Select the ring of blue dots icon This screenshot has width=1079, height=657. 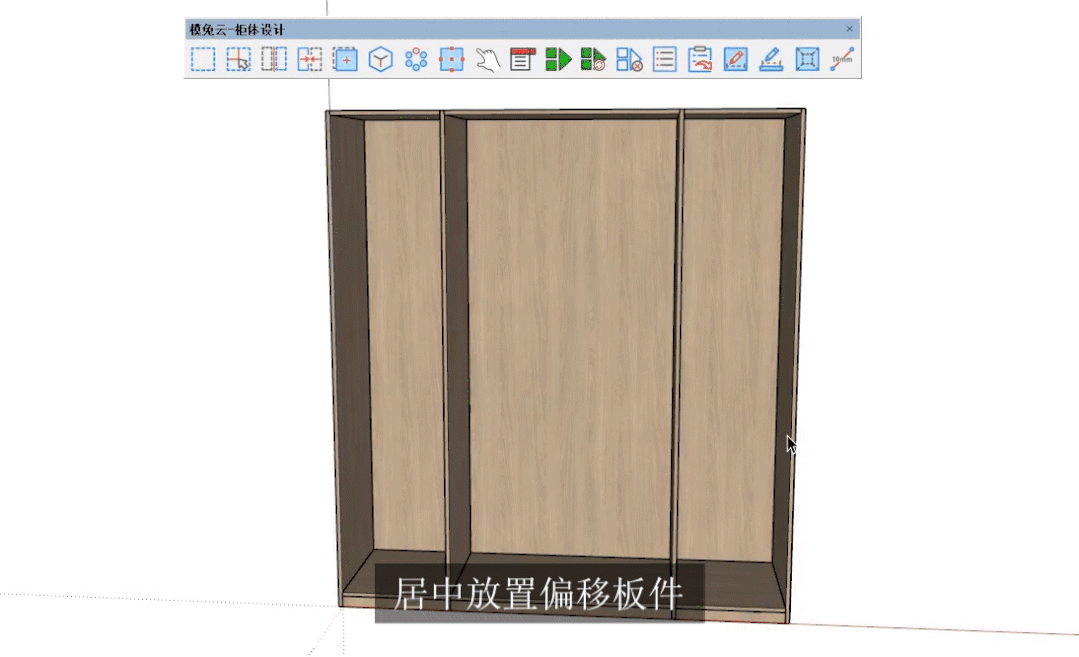(416, 60)
